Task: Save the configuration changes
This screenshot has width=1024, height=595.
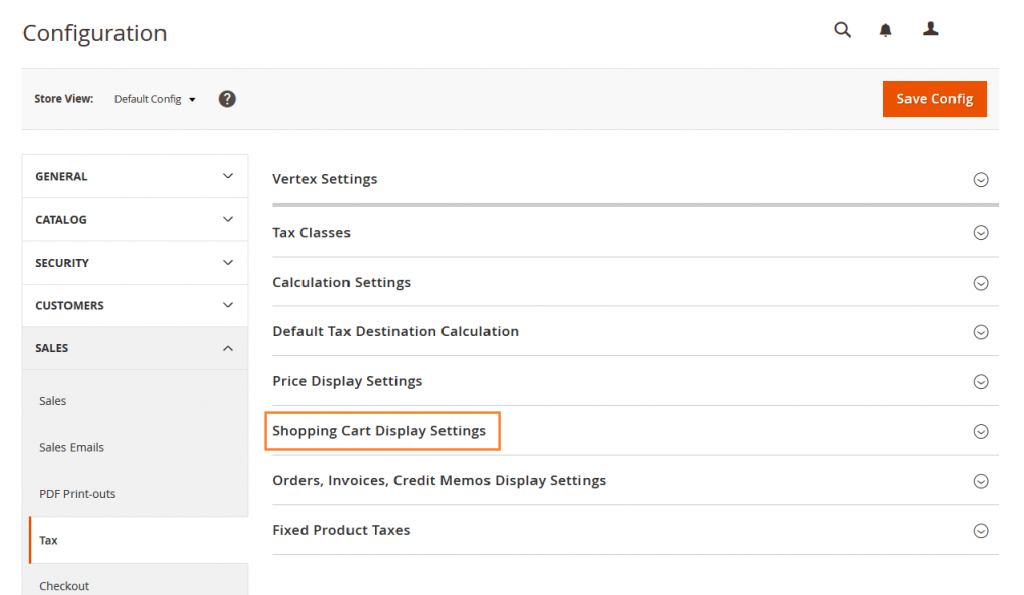Action: pyautogui.click(x=934, y=98)
